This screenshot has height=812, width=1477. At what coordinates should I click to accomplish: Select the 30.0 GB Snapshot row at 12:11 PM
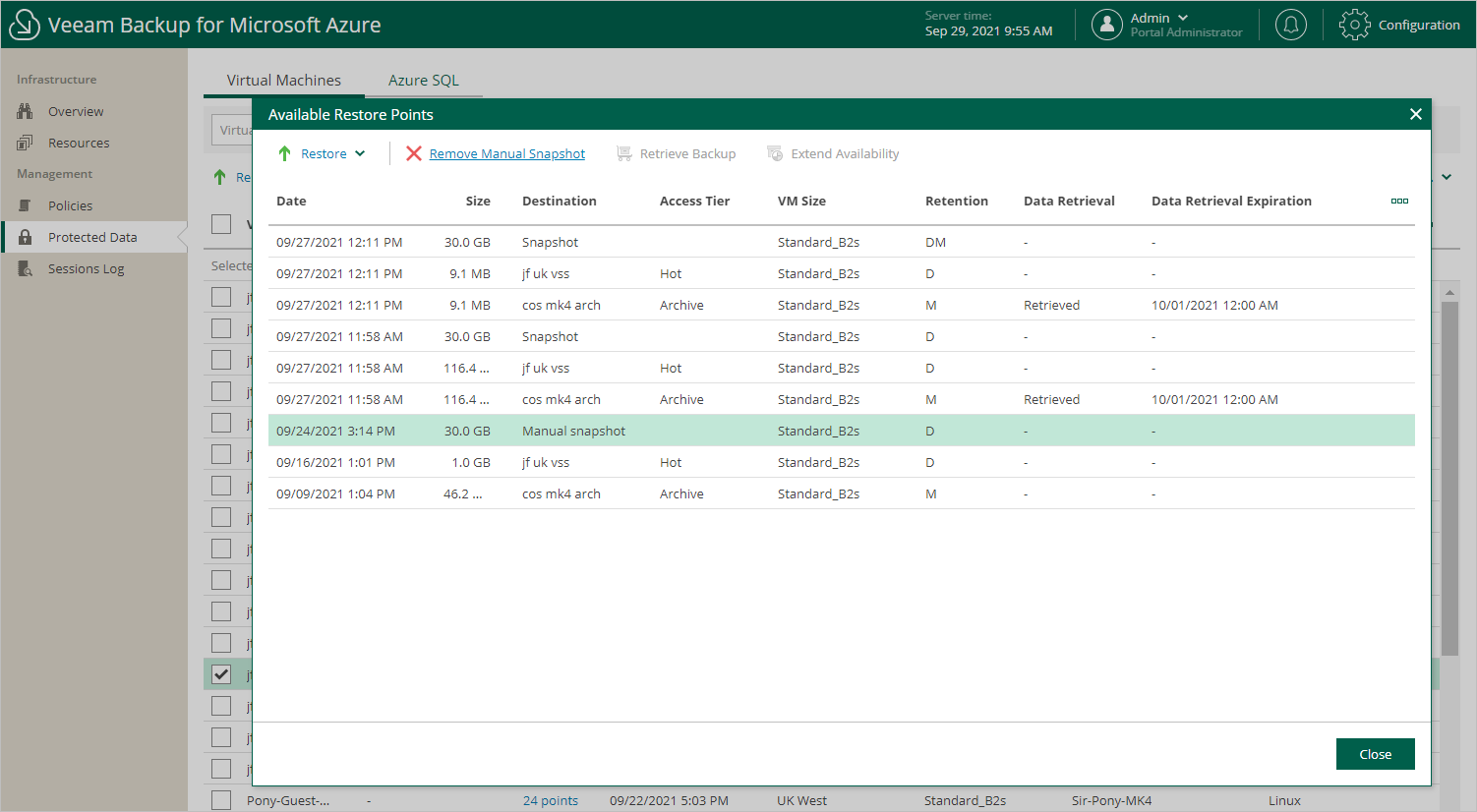point(842,242)
